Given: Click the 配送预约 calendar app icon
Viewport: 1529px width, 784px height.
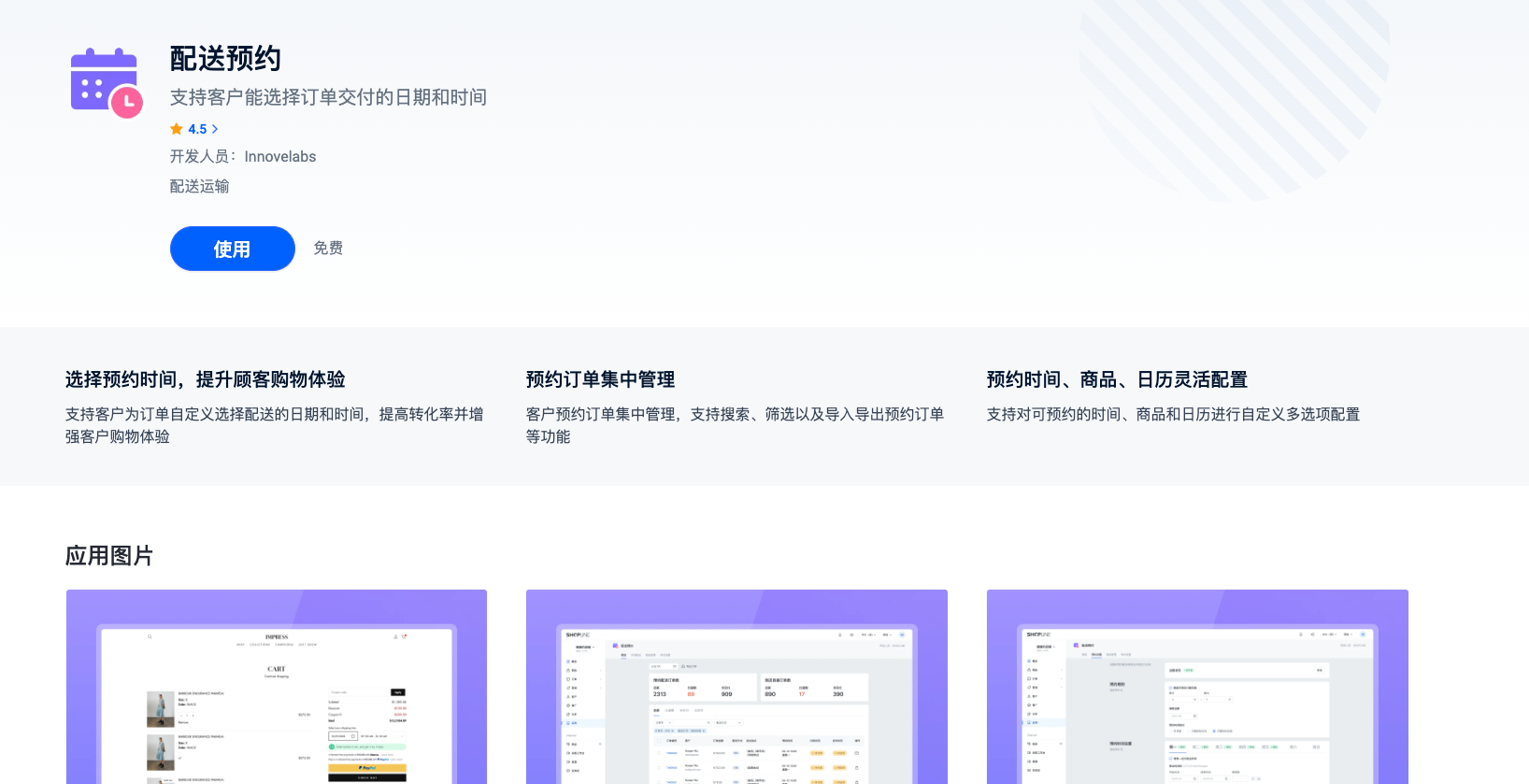Looking at the screenshot, I should (x=107, y=83).
